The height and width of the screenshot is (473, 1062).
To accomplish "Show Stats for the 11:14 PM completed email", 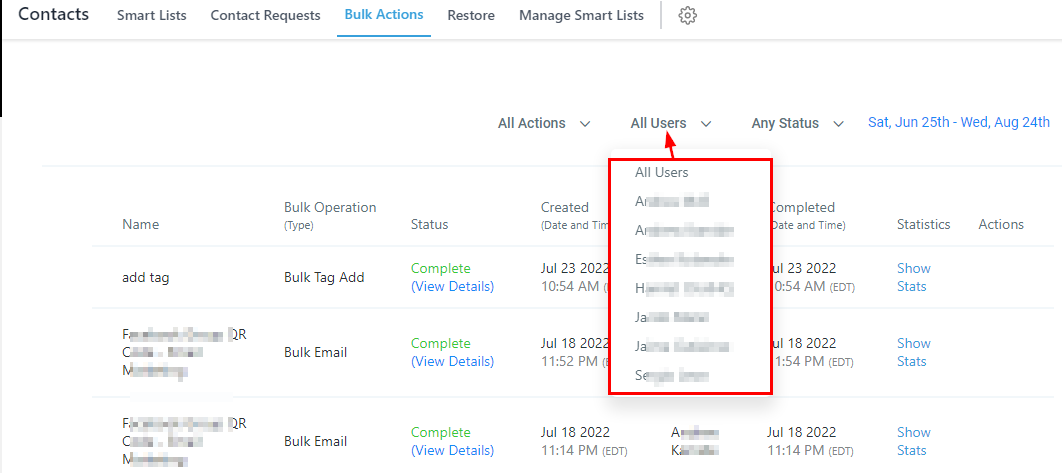I will tap(913, 441).
